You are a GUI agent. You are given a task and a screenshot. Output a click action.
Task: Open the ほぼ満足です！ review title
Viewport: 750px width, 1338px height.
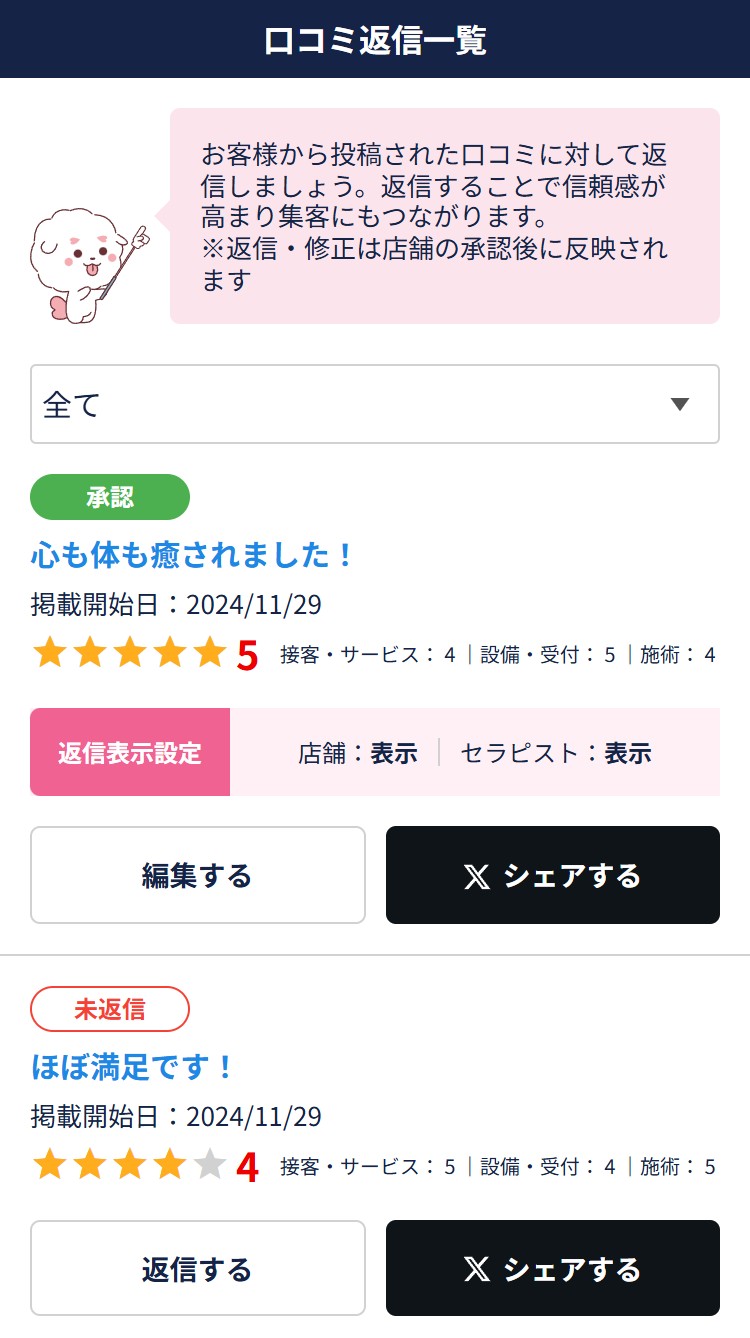click(x=132, y=1066)
